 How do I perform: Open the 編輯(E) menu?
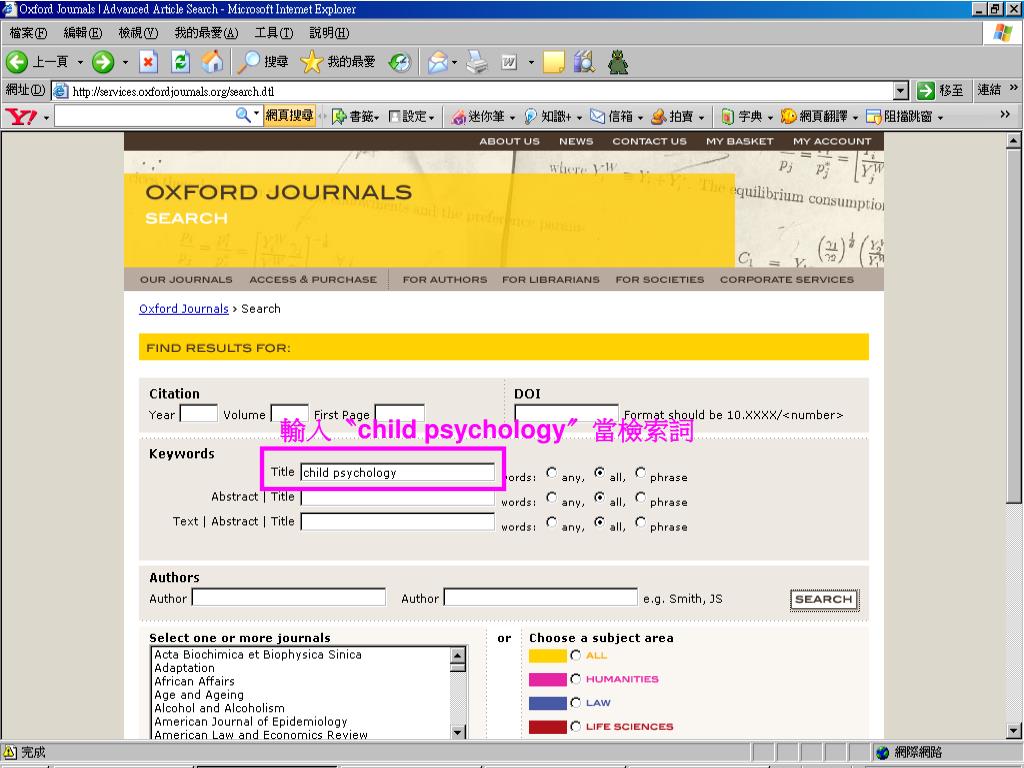(x=83, y=33)
